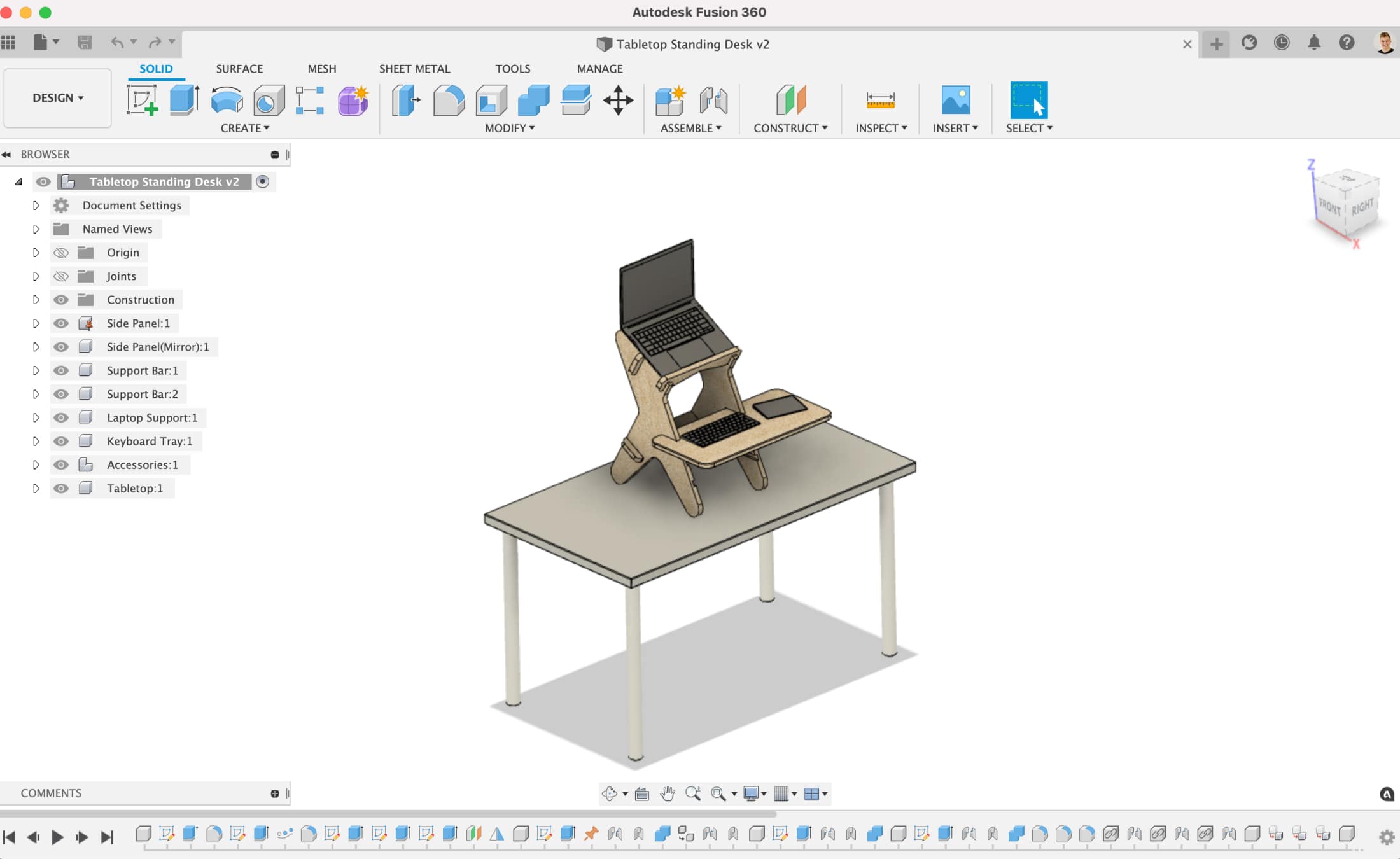
Task: Switch to the SHEET METAL tab
Action: click(x=414, y=68)
